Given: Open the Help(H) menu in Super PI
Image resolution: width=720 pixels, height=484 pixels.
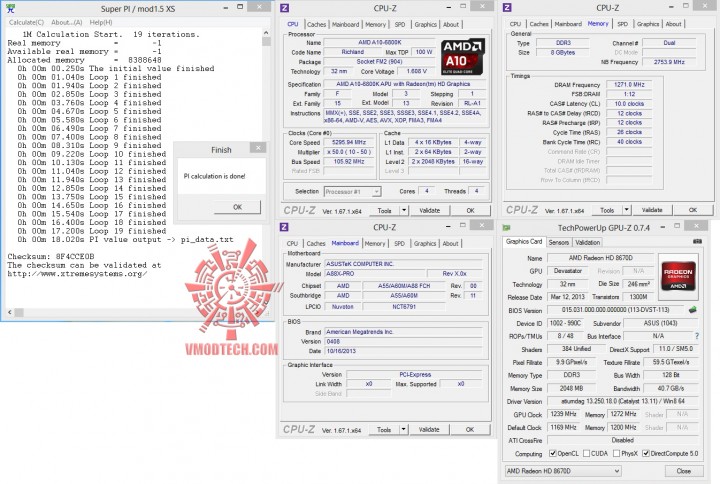Looking at the screenshot, I should click(x=101, y=22).
